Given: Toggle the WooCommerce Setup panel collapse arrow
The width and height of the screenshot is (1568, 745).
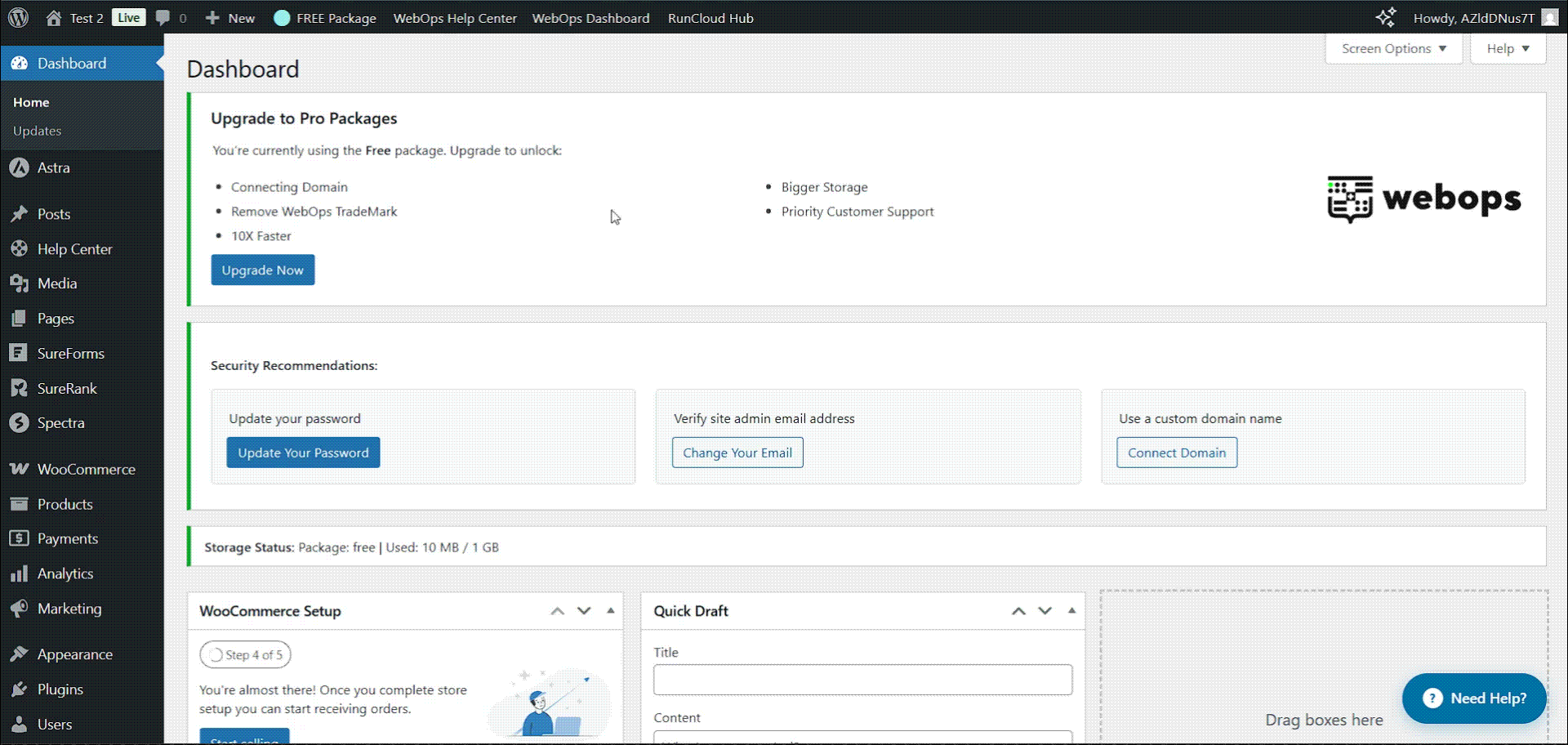Looking at the screenshot, I should coord(610,611).
